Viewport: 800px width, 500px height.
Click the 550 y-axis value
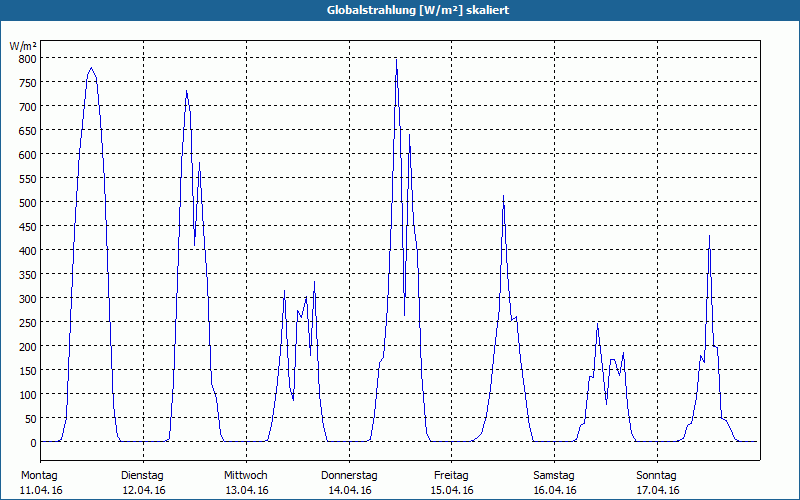[x=27, y=179]
